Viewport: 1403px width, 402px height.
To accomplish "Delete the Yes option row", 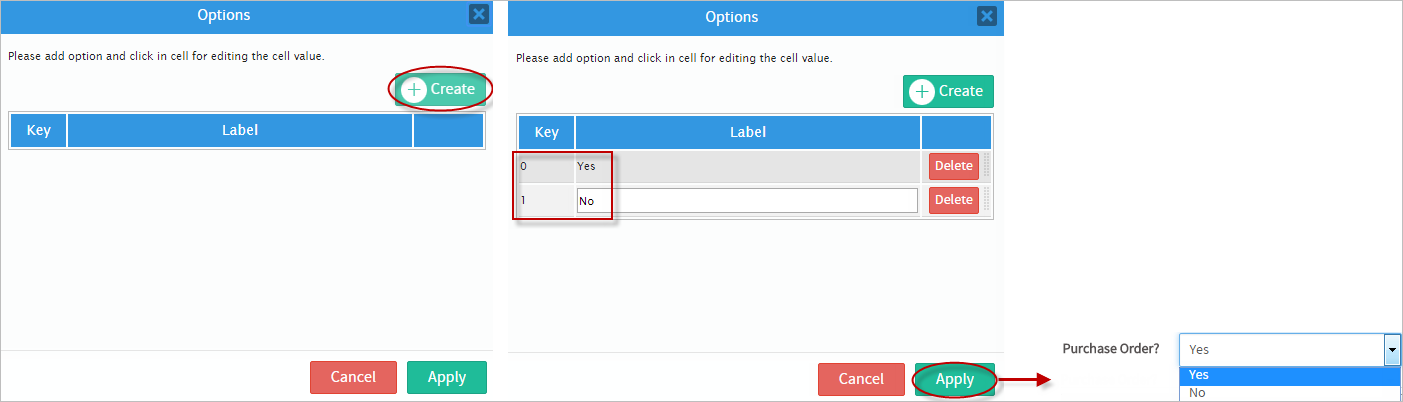I will pyautogui.click(x=953, y=166).
